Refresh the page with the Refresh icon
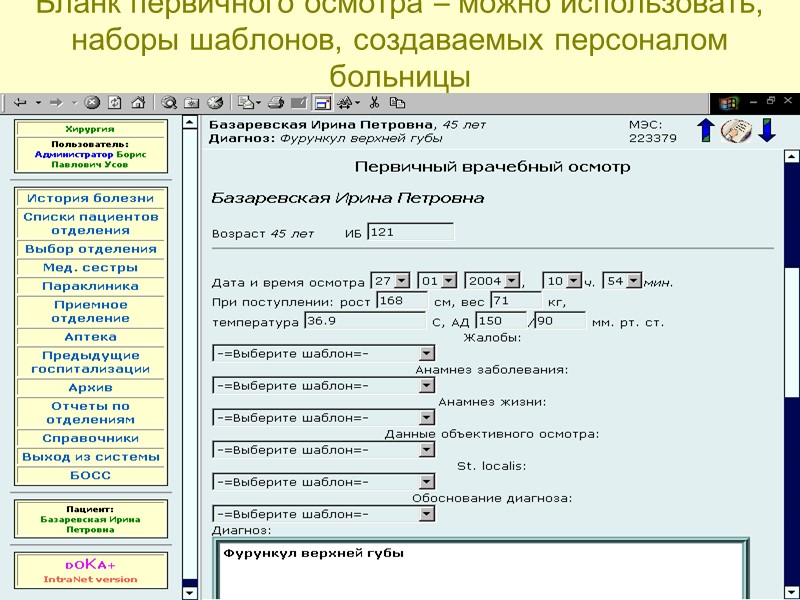800x600 pixels. click(115, 103)
